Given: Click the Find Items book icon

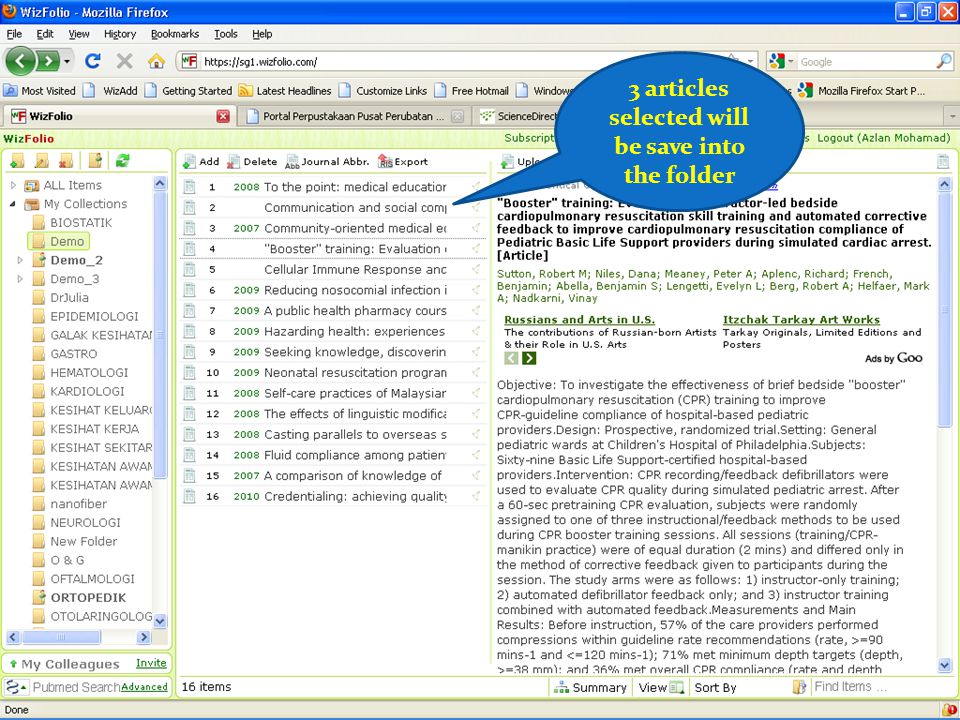Looking at the screenshot, I should click(799, 687).
